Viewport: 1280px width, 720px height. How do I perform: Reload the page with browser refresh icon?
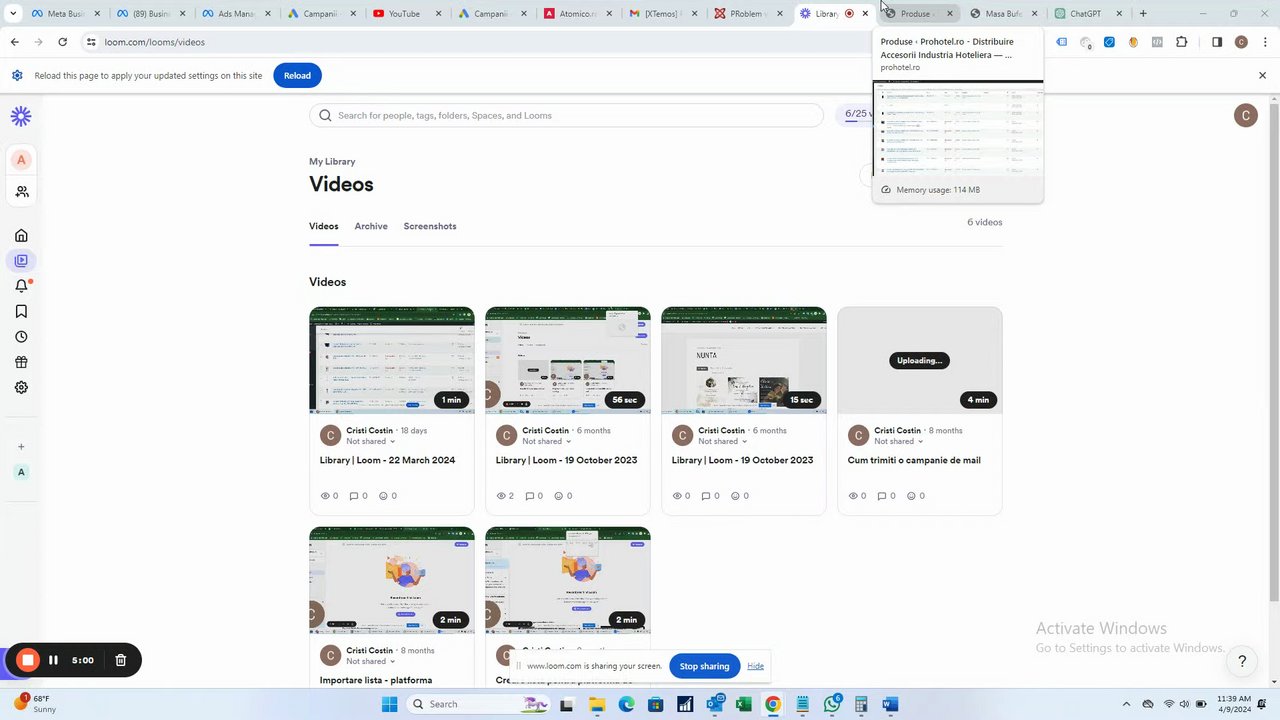[62, 42]
